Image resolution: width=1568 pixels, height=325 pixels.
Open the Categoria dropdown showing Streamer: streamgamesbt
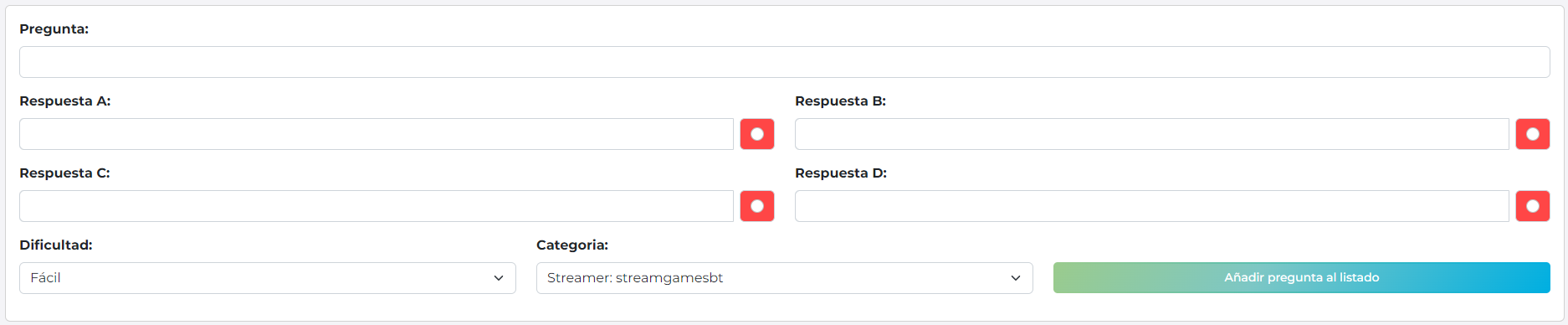point(785,278)
